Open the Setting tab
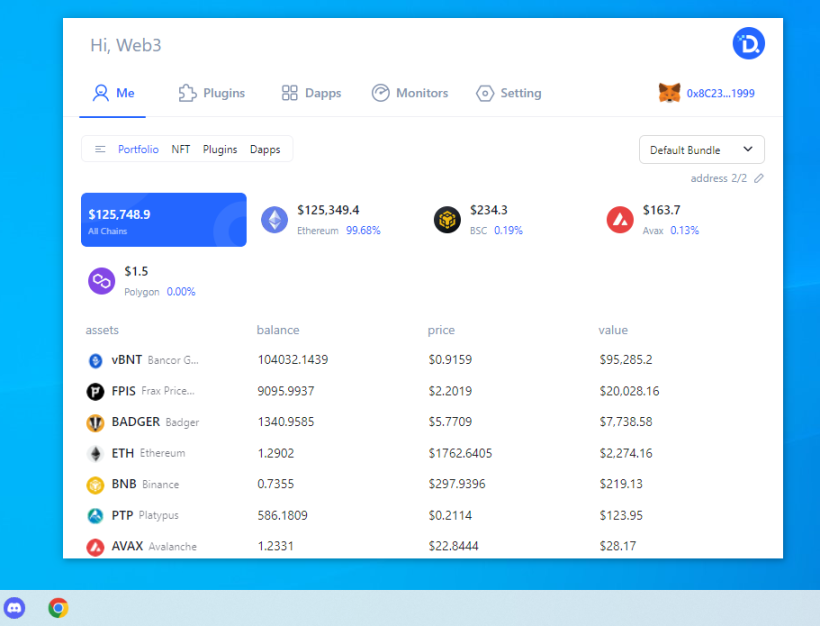820x626 pixels. (x=509, y=93)
